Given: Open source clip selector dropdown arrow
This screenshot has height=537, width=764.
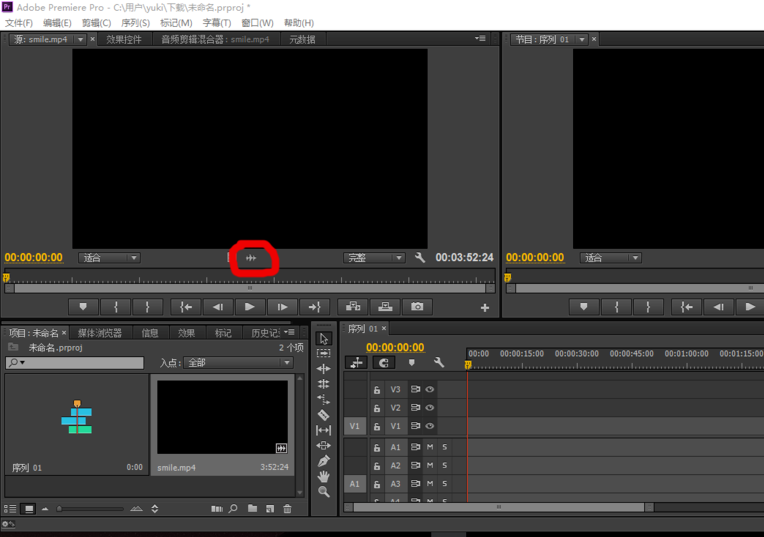Looking at the screenshot, I should (80, 39).
